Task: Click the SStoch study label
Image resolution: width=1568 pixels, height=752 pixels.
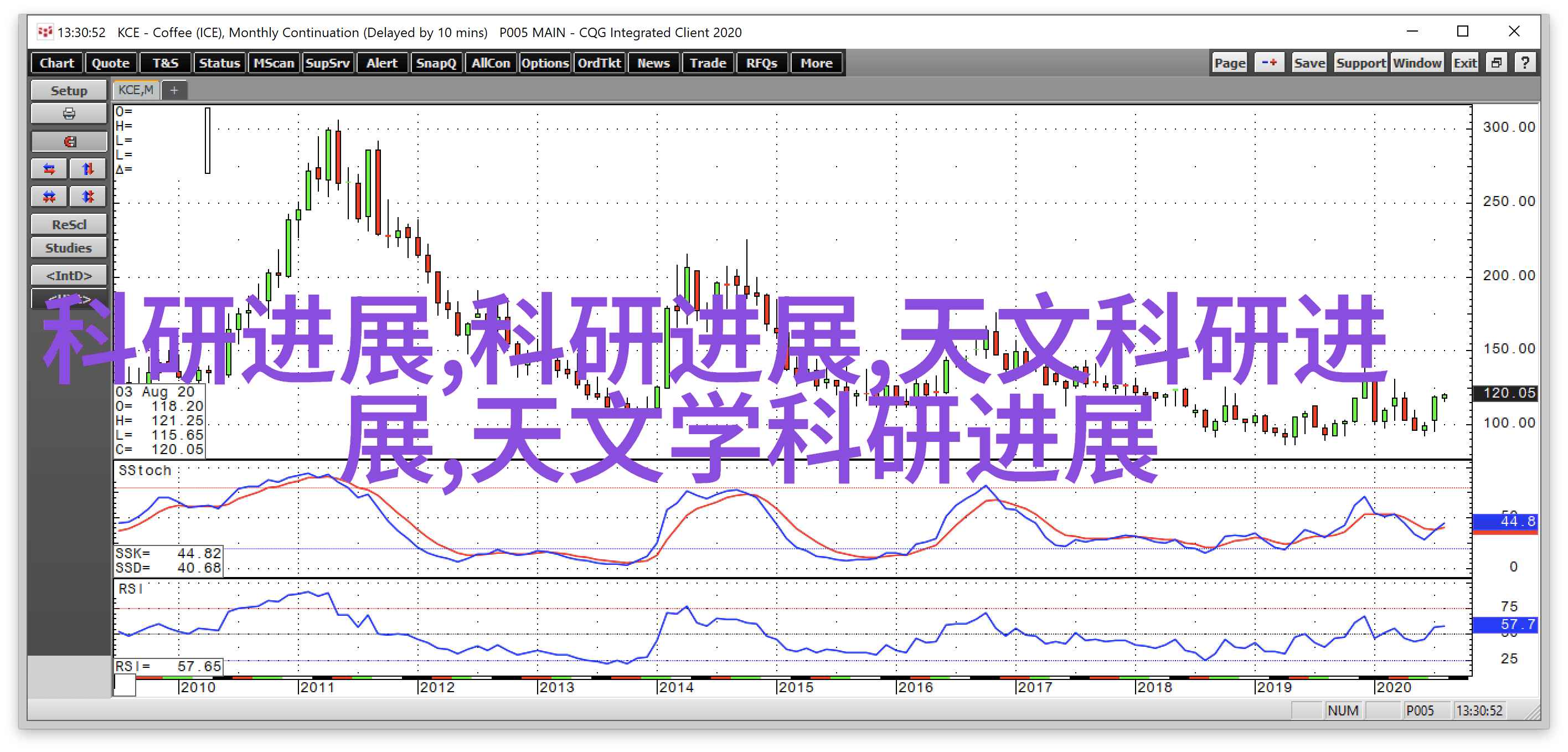Action: click(x=145, y=470)
